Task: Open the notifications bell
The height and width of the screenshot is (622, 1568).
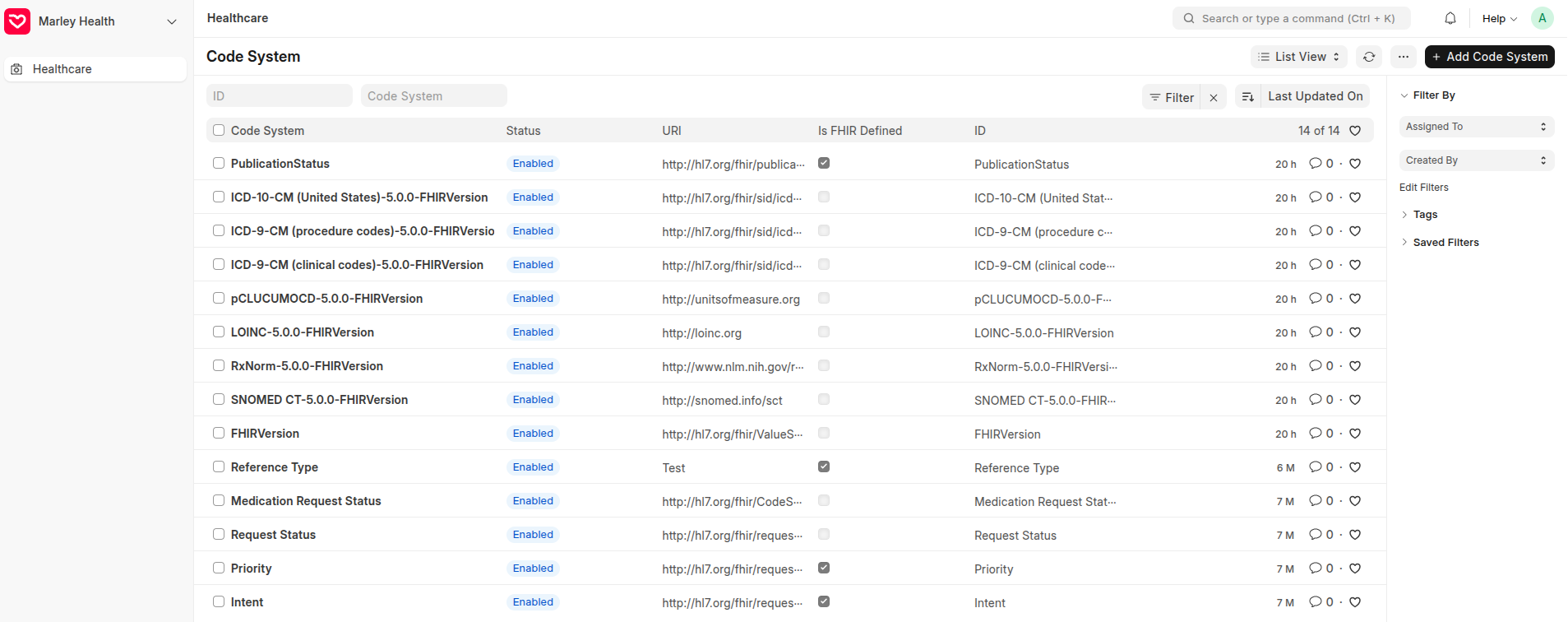Action: (x=1450, y=18)
